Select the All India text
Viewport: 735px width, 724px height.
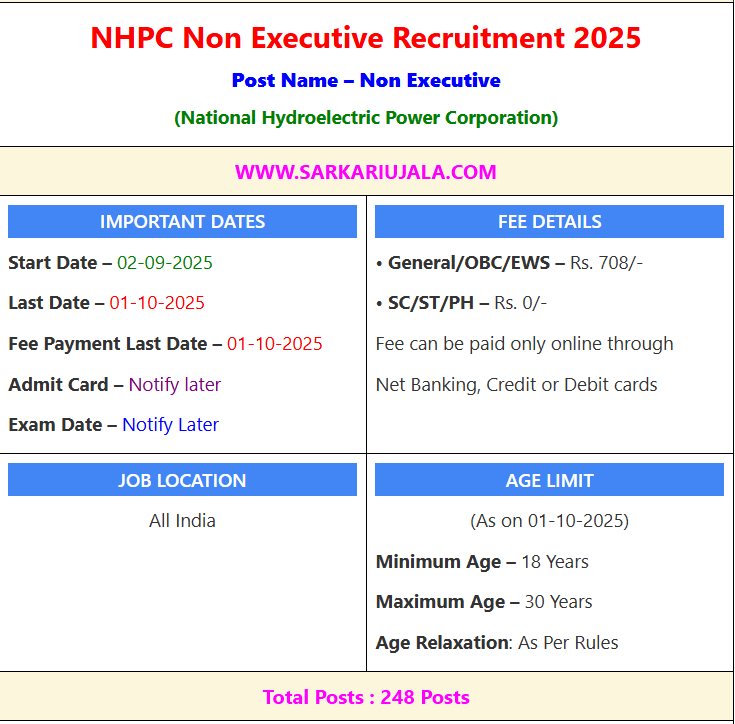(182, 521)
